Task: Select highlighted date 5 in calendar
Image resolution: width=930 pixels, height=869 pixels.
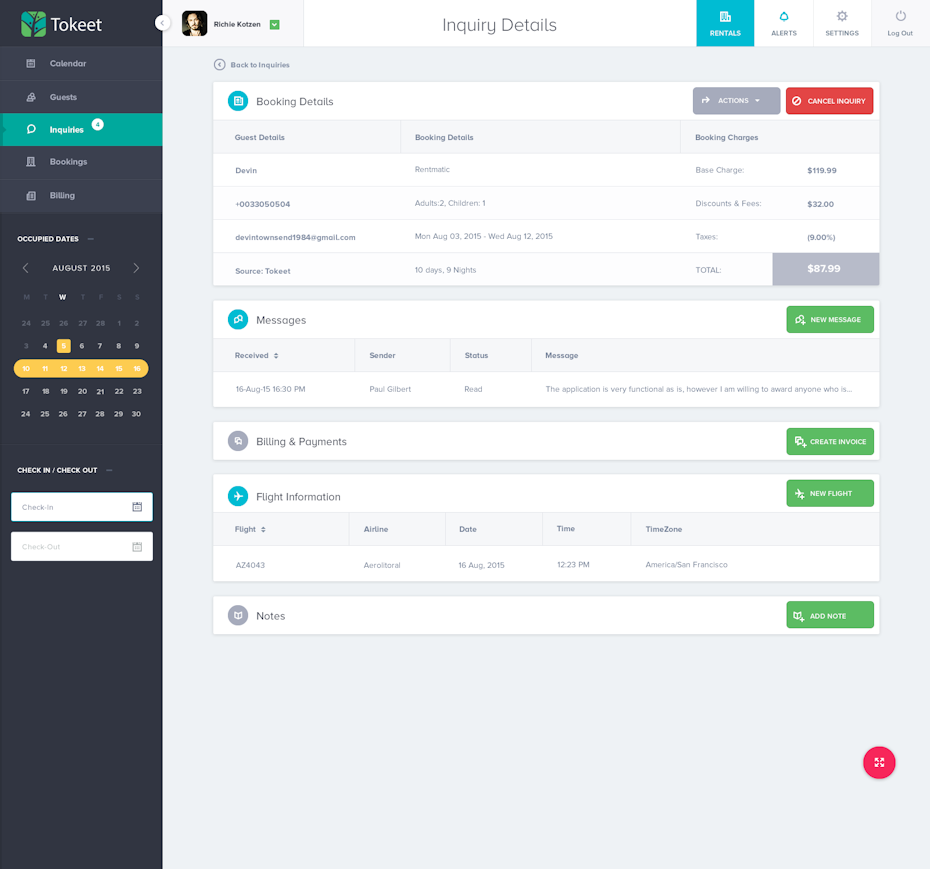Action: [63, 346]
